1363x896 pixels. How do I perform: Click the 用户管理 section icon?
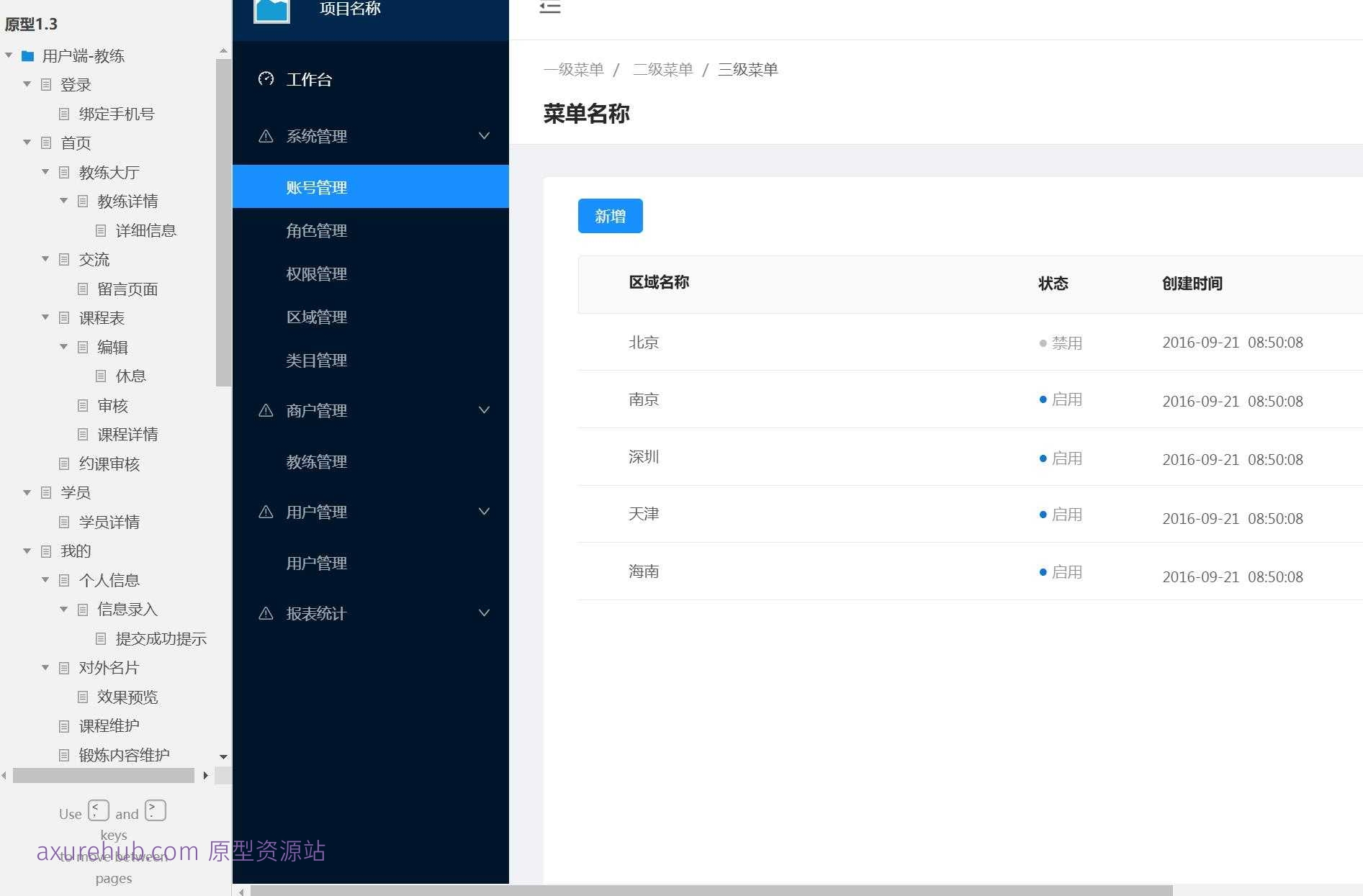pos(266,512)
